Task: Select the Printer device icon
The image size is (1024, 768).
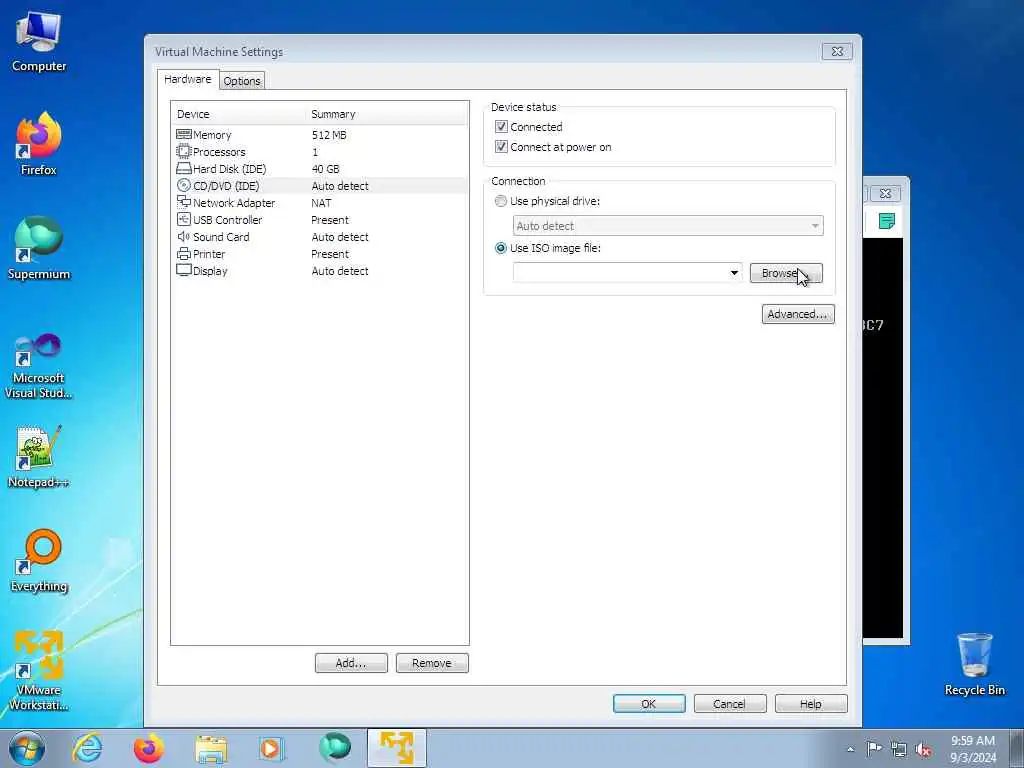Action: tap(184, 253)
